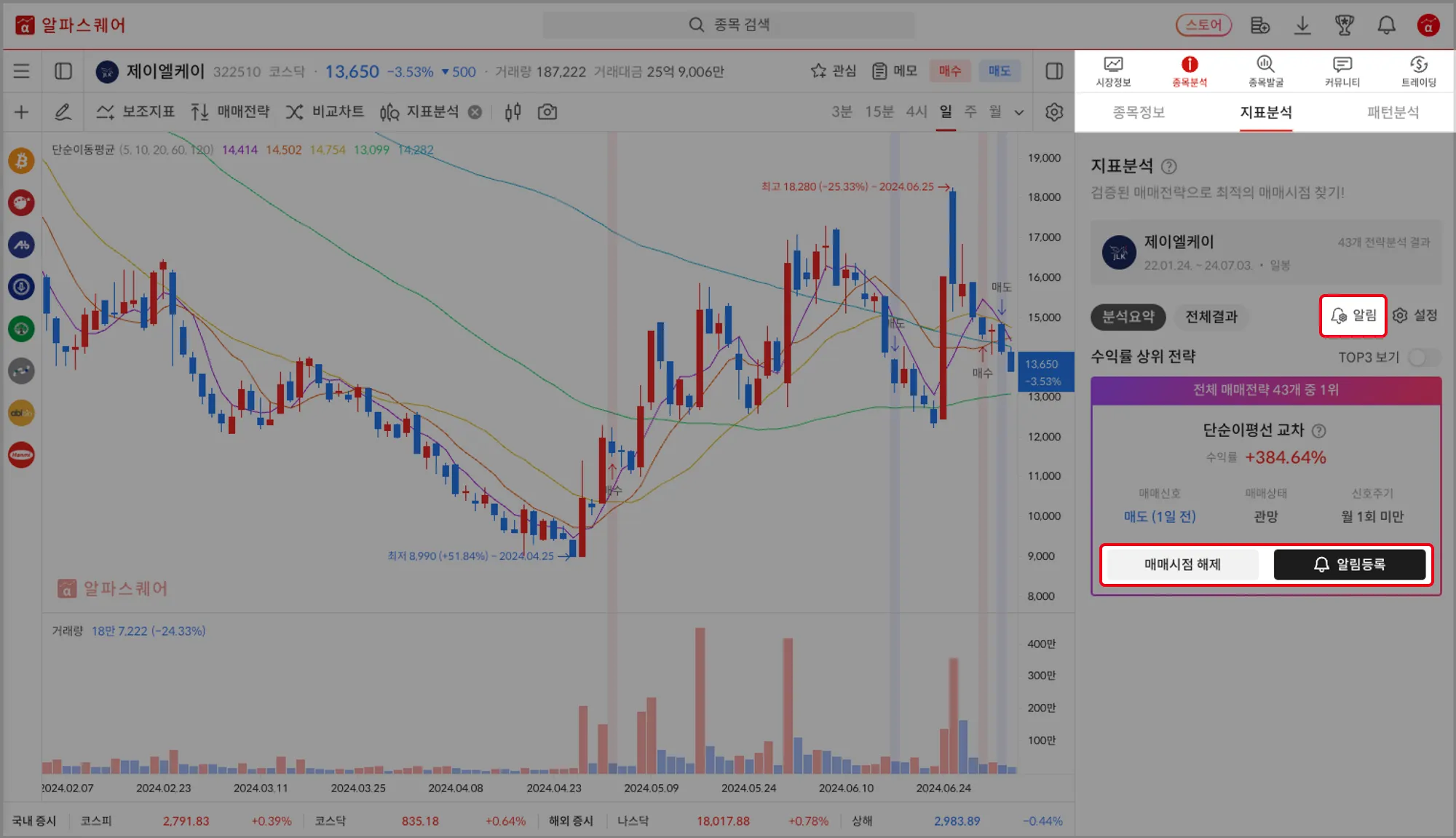
Task: Click the 알림등록 button
Action: (1349, 565)
